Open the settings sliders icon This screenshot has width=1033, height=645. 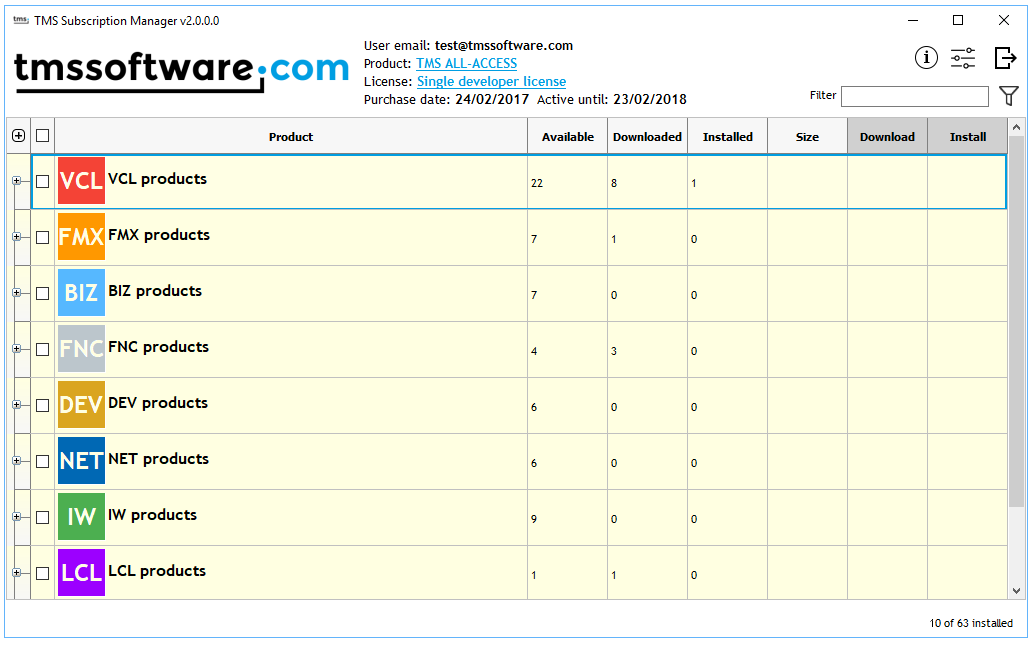[963, 58]
